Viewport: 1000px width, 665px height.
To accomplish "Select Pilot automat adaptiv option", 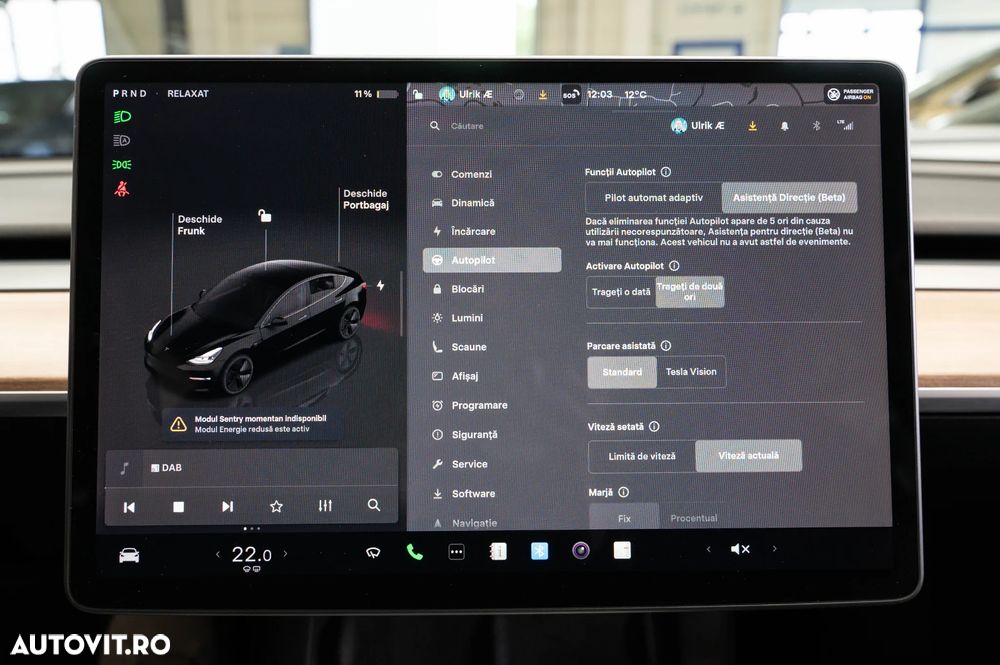I will [x=654, y=198].
